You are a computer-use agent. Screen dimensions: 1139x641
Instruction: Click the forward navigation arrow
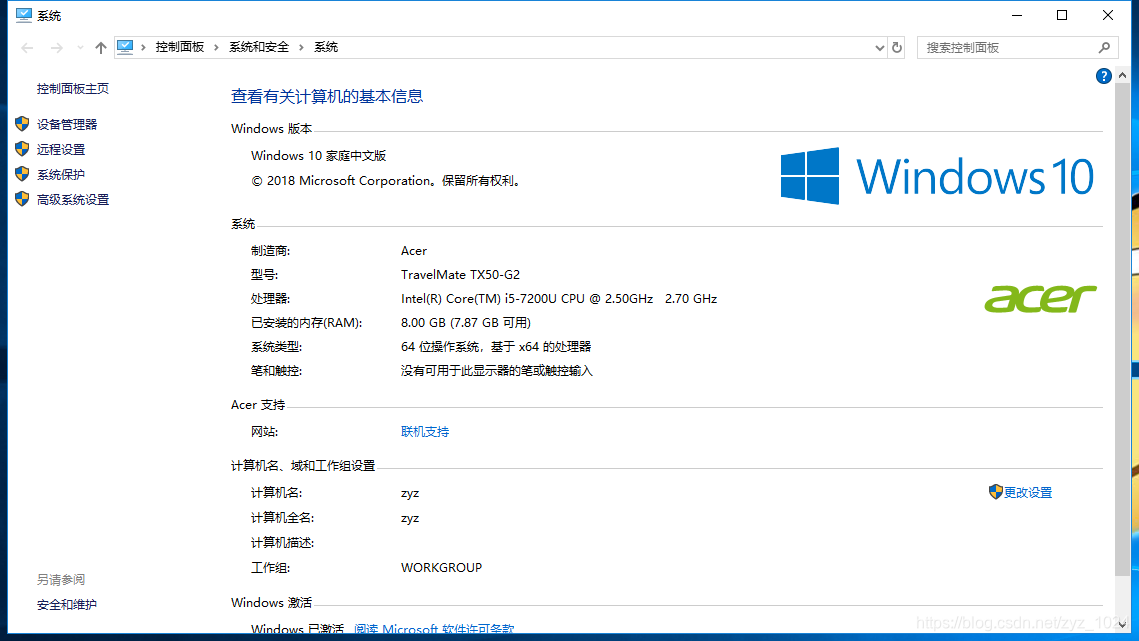56,47
